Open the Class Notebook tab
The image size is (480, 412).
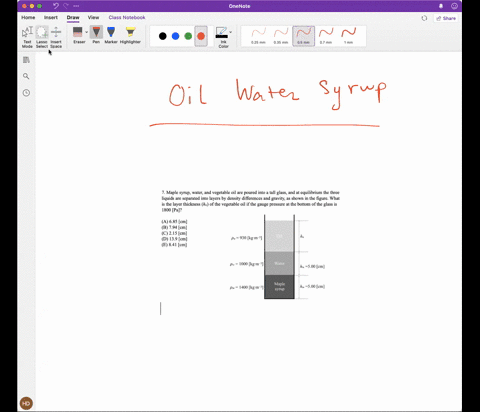(x=127, y=17)
